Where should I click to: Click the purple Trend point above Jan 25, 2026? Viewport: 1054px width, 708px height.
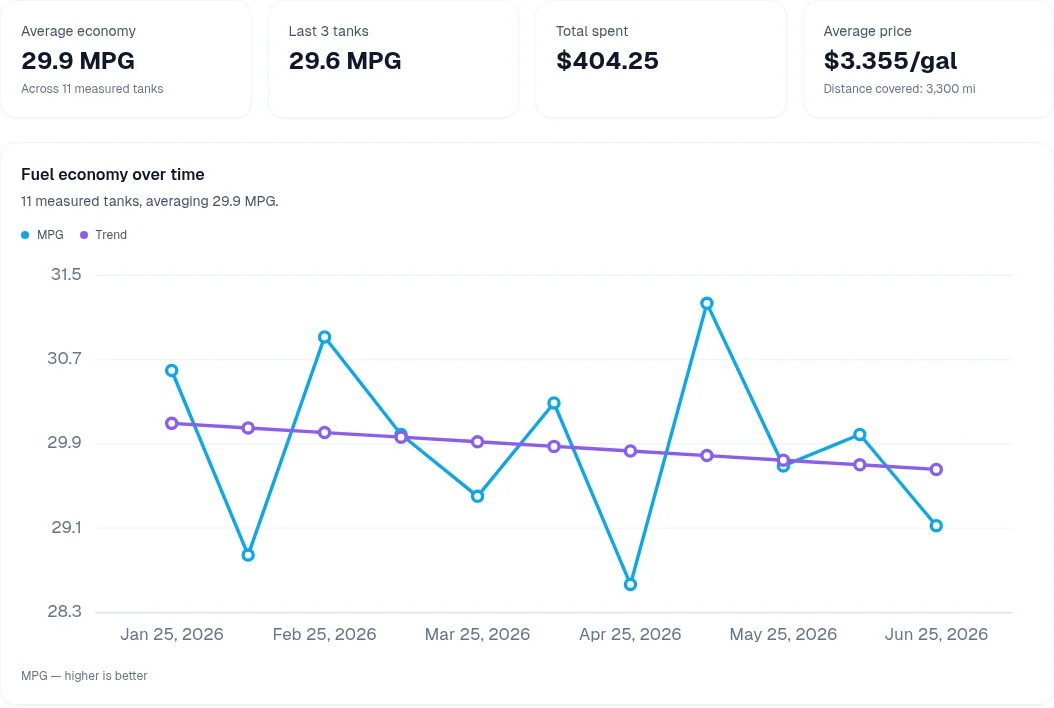tap(171, 424)
